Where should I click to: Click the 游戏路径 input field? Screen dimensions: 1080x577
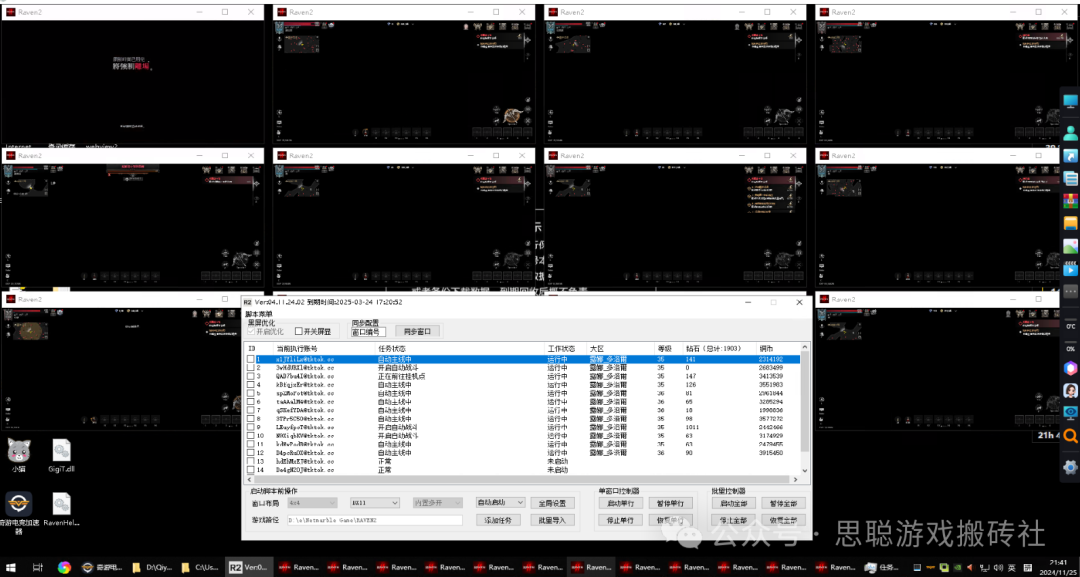click(x=374, y=520)
